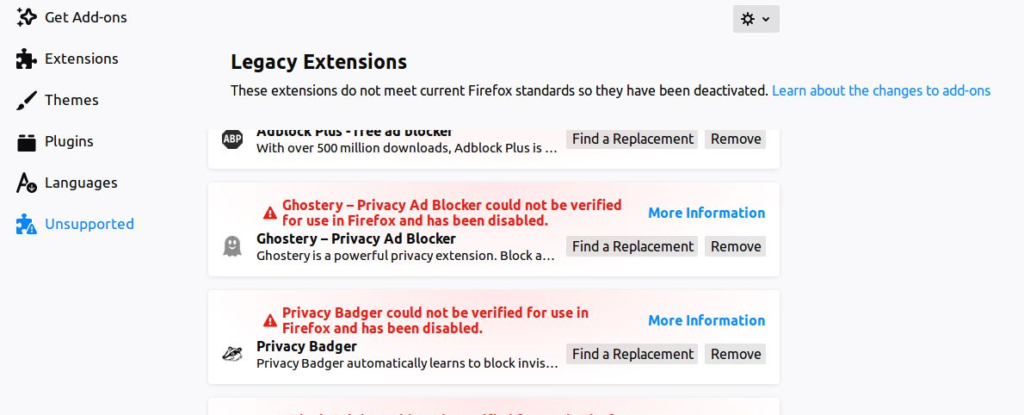Remove the Adblock Plus extension
1024x415 pixels.
tap(735, 139)
